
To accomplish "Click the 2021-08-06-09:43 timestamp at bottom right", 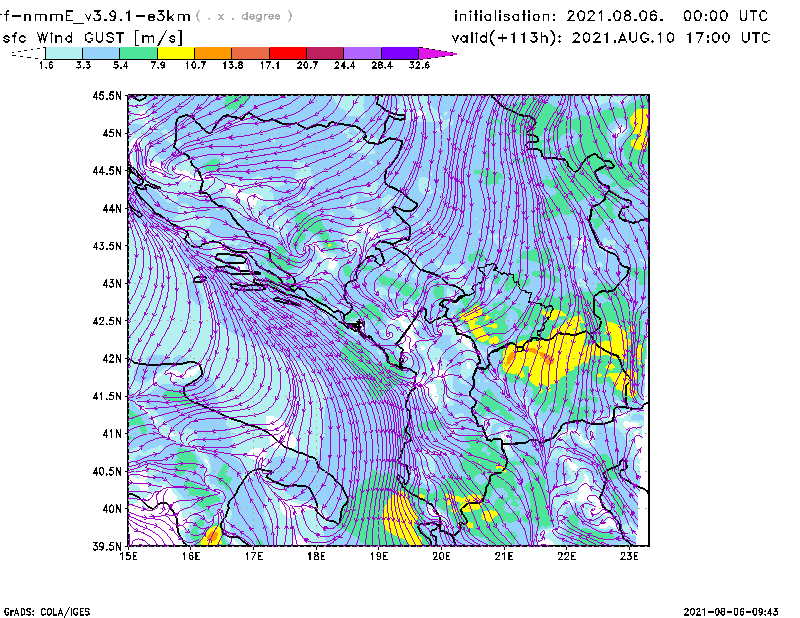I will point(738,610).
